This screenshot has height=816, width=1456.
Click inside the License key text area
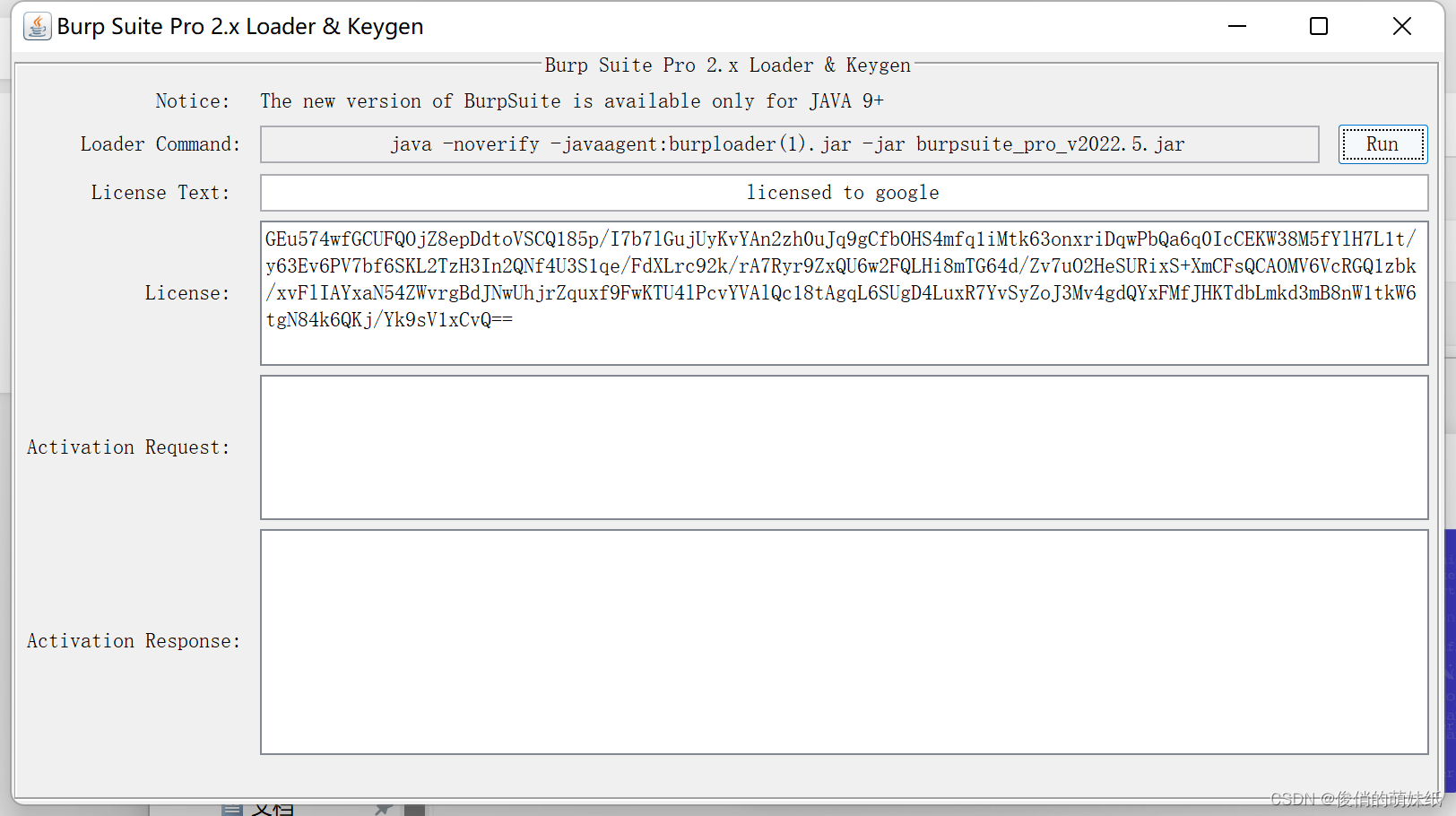(x=844, y=293)
